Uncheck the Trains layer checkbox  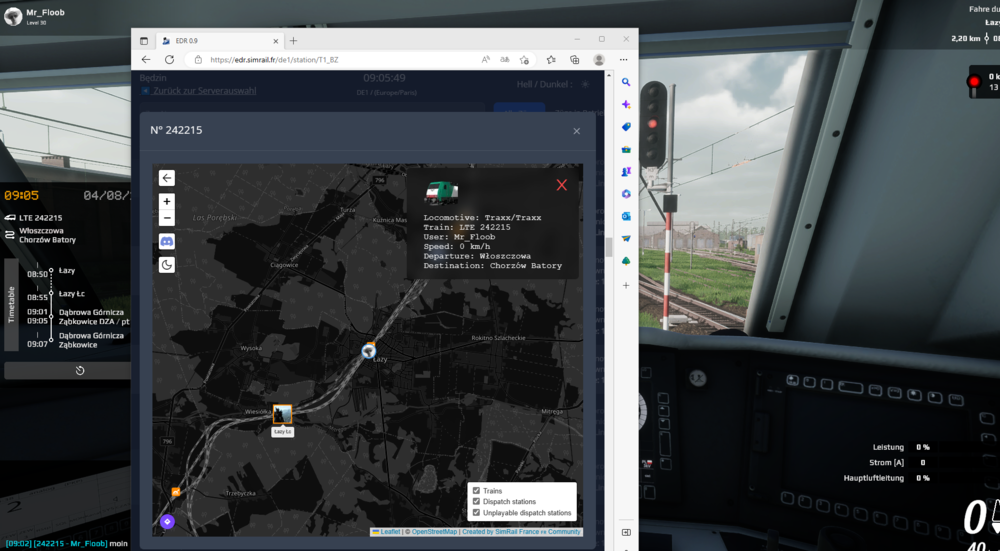[475, 491]
